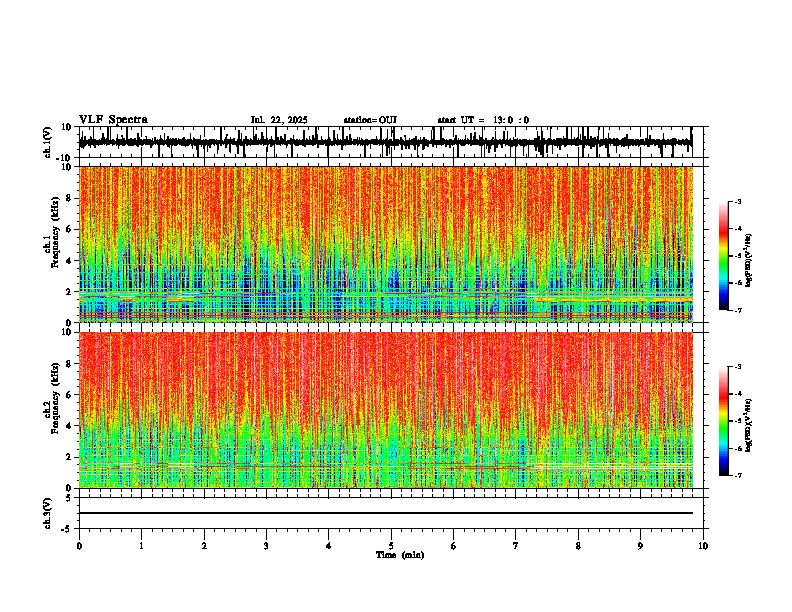The width and height of the screenshot is (792, 612).
Task: Click time axis tick 5
Action: 391,546
